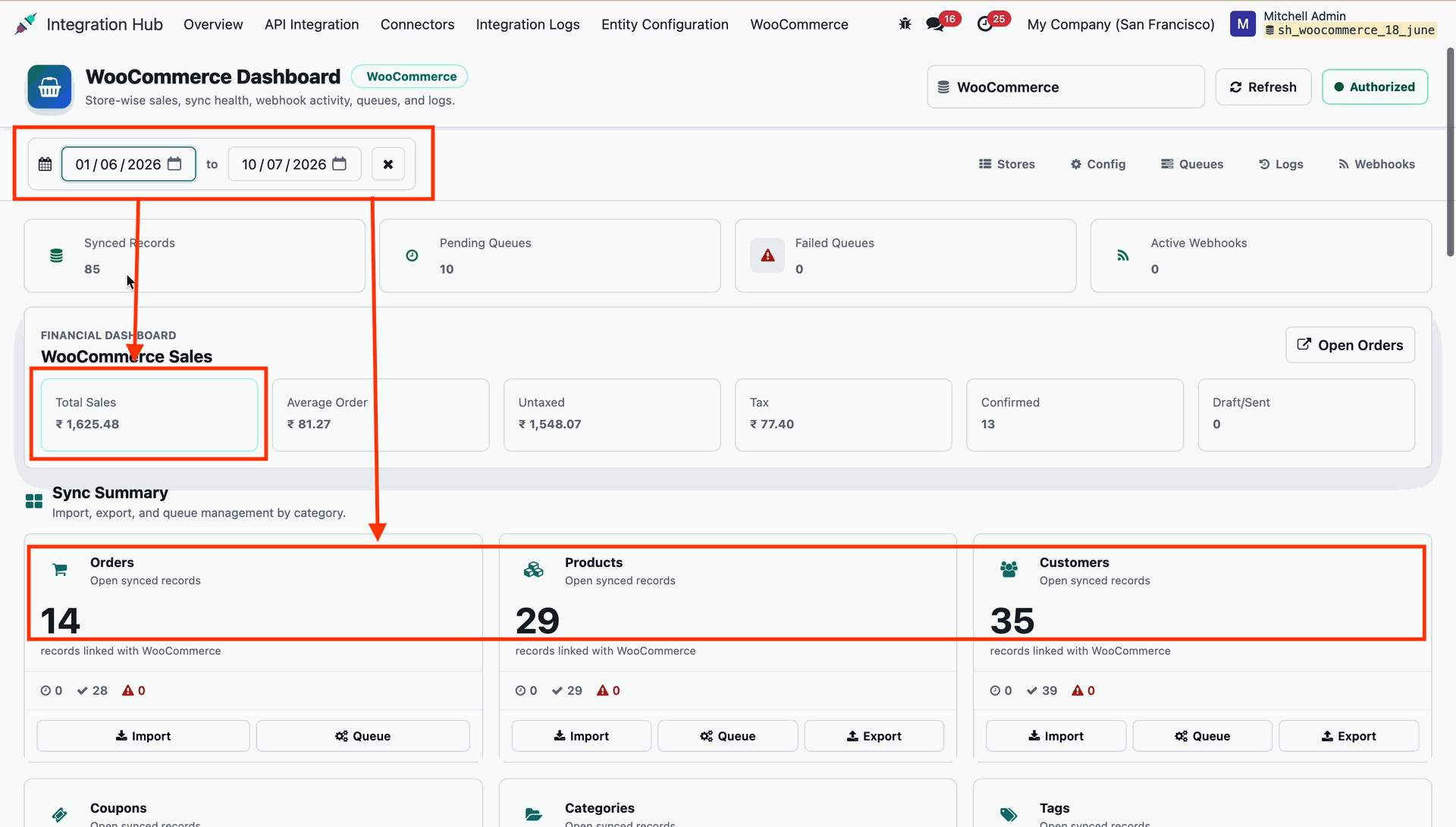
Task: Open the Products Queue button
Action: [728, 736]
